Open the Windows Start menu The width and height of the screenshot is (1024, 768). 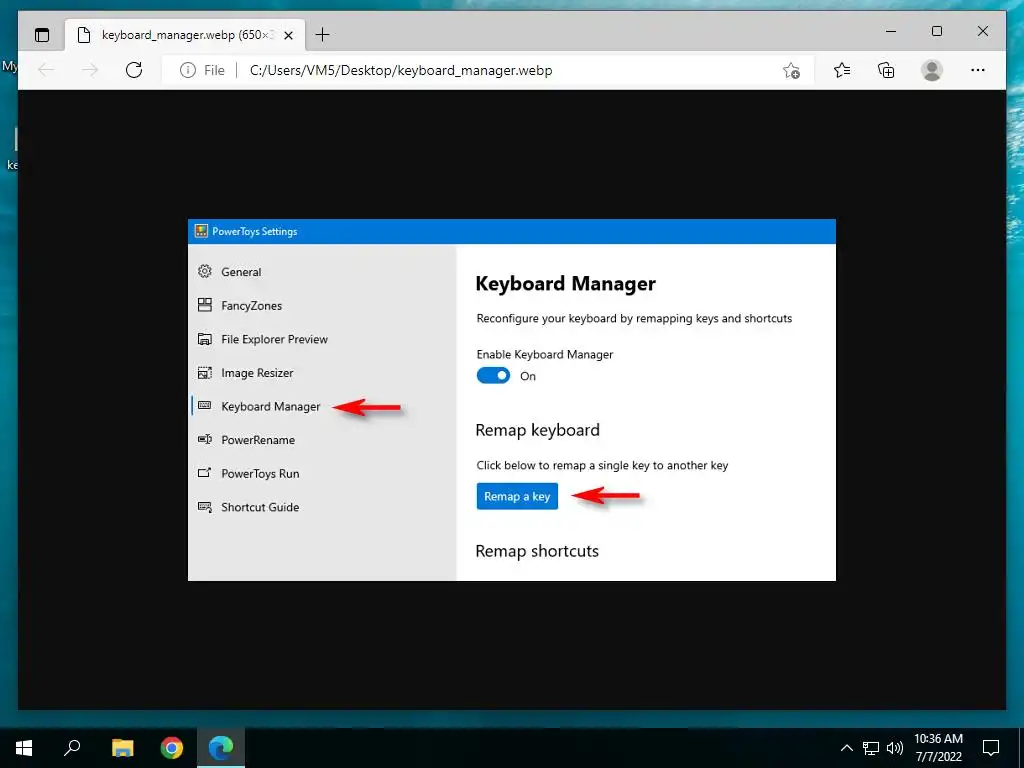coord(24,747)
